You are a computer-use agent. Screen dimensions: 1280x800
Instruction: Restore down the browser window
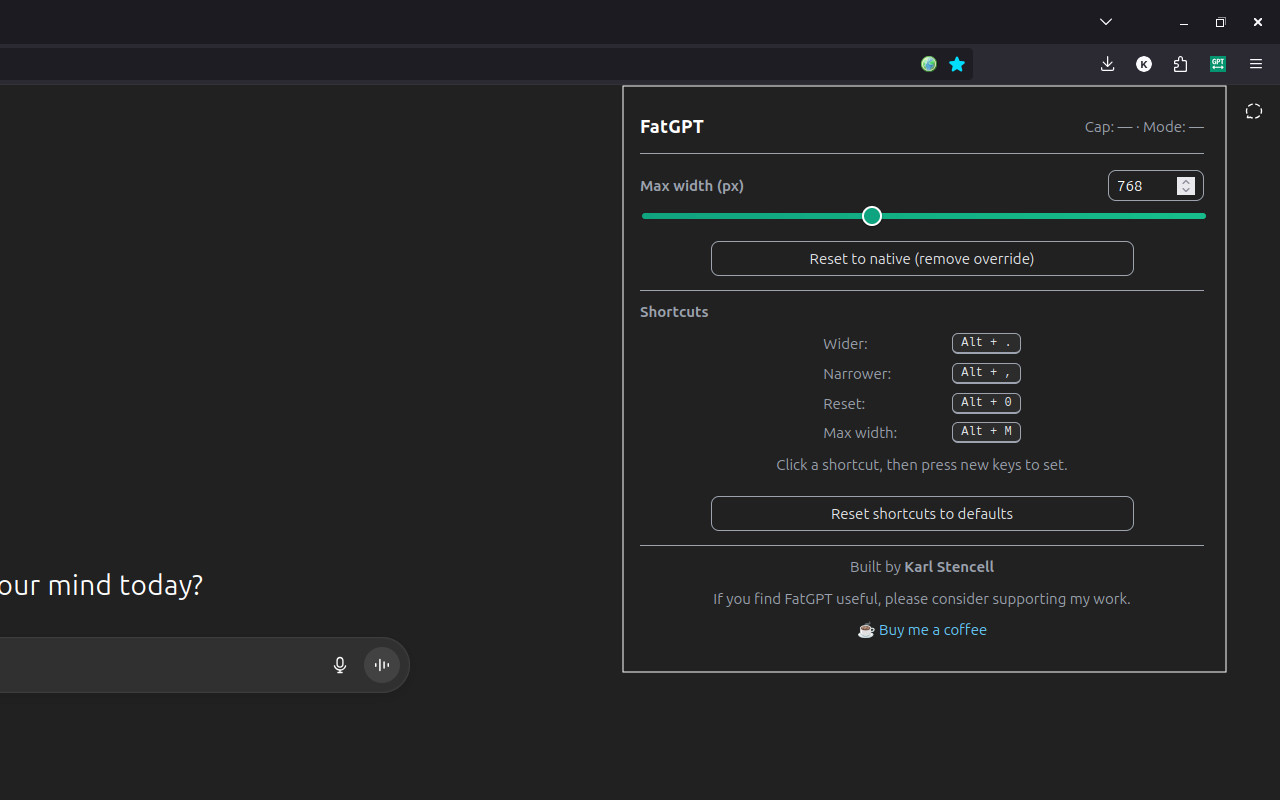(x=1220, y=22)
